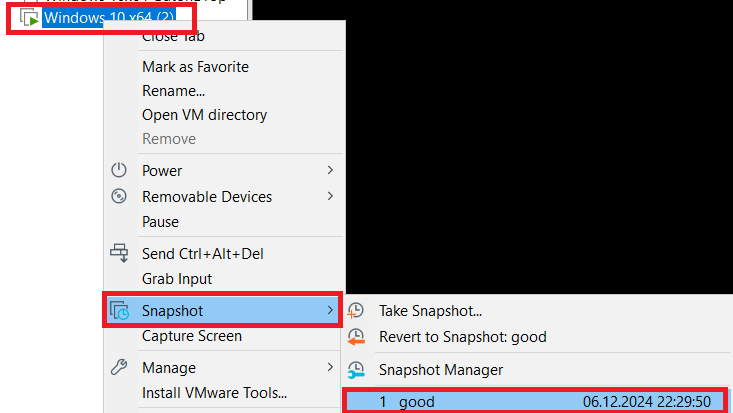This screenshot has width=733, height=413.
Task: Click the Removable Devices disc icon
Action: (119, 196)
